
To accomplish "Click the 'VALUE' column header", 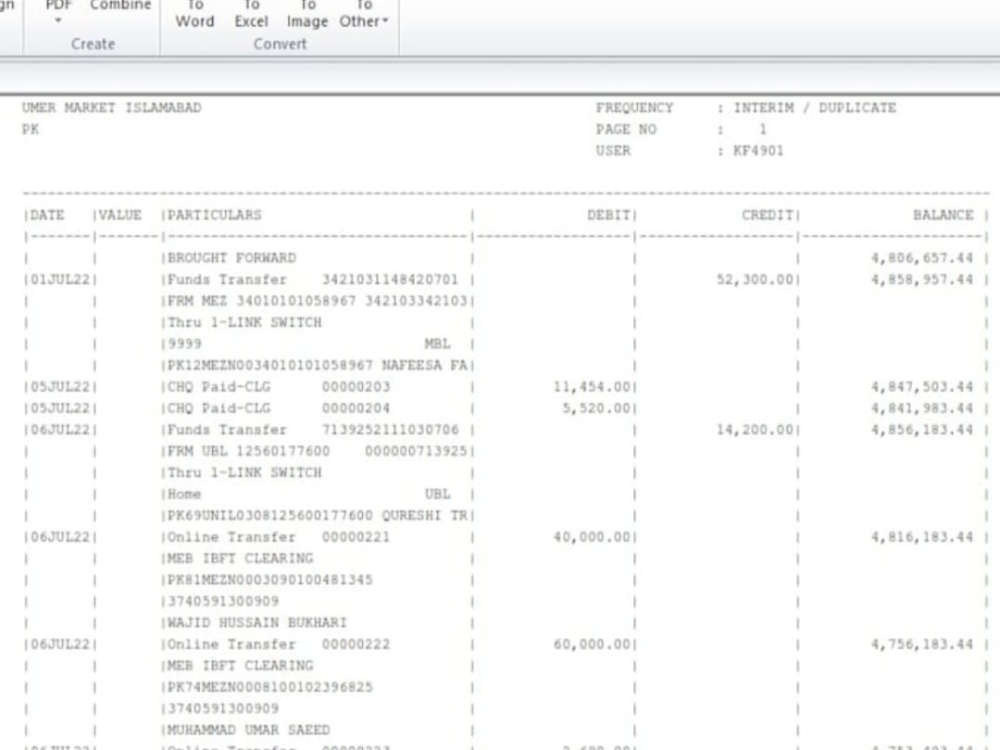I will click(121, 215).
